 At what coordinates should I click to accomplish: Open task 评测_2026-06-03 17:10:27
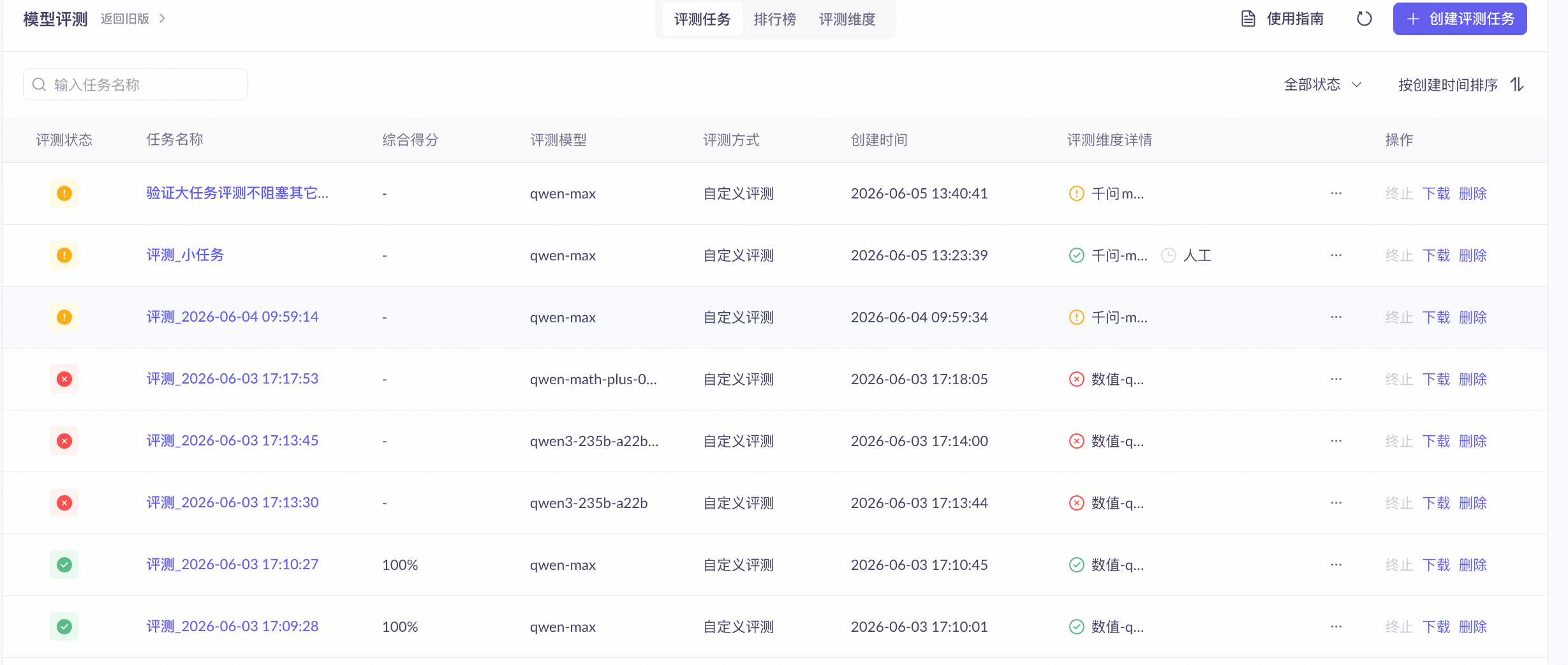(232, 565)
